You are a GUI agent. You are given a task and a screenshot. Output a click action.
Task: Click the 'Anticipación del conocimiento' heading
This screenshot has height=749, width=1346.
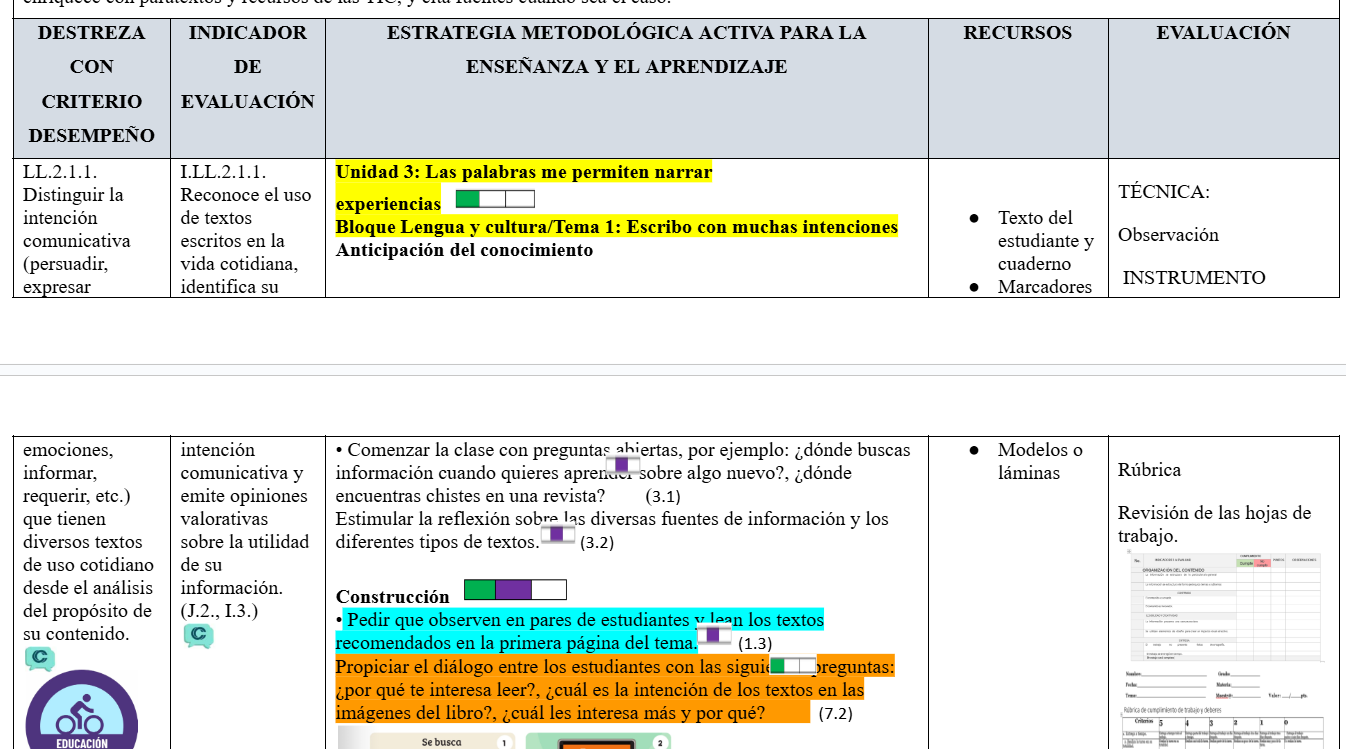464,250
